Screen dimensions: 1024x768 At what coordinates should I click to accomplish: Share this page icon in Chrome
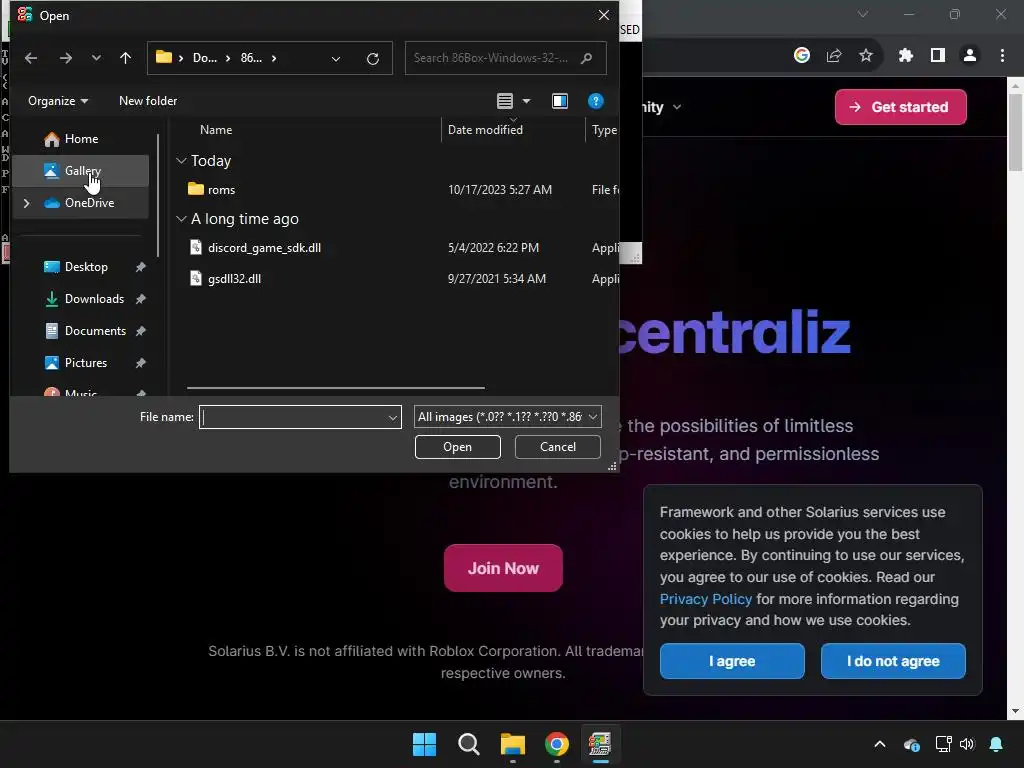834,56
